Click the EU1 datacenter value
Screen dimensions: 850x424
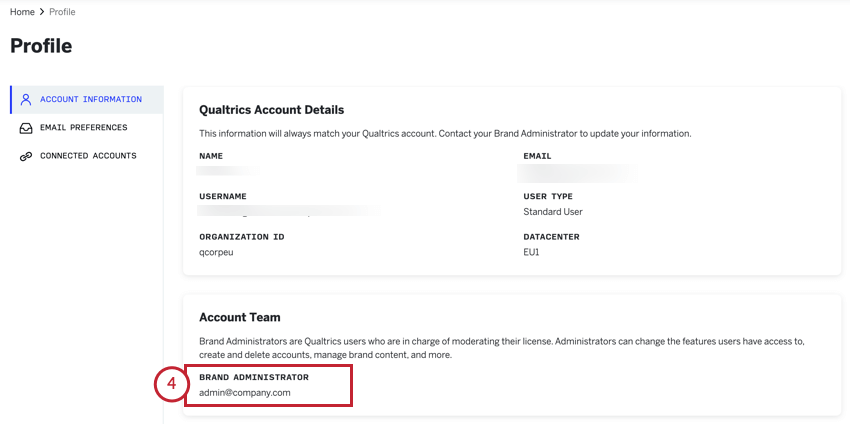click(532, 253)
